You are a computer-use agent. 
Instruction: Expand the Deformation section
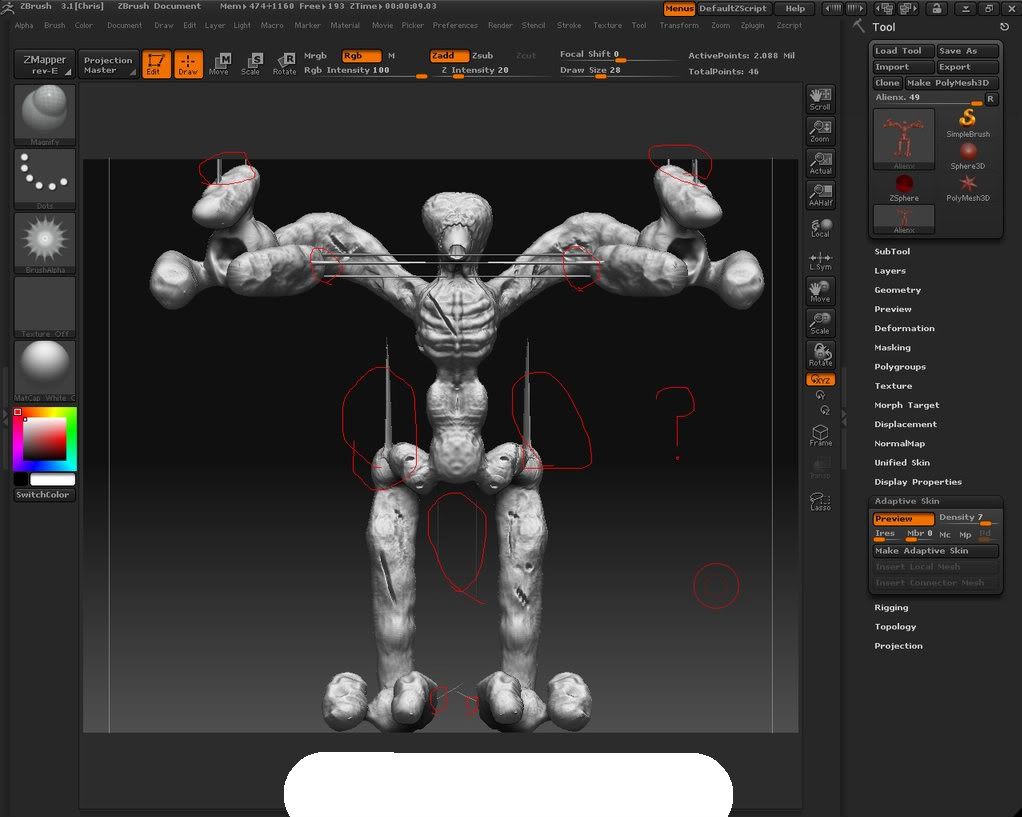[904, 328]
